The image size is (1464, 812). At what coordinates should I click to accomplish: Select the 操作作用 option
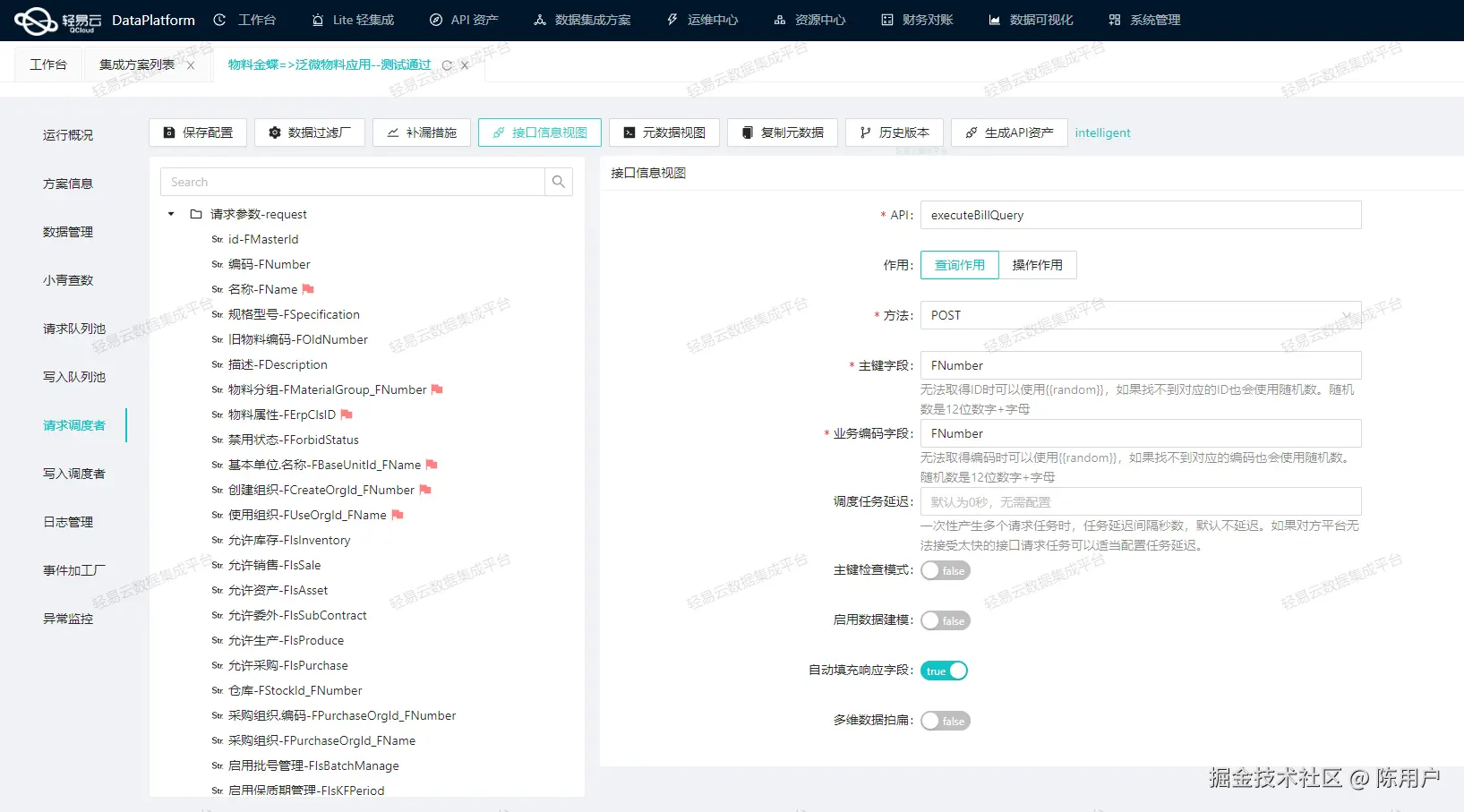pyautogui.click(x=1038, y=265)
